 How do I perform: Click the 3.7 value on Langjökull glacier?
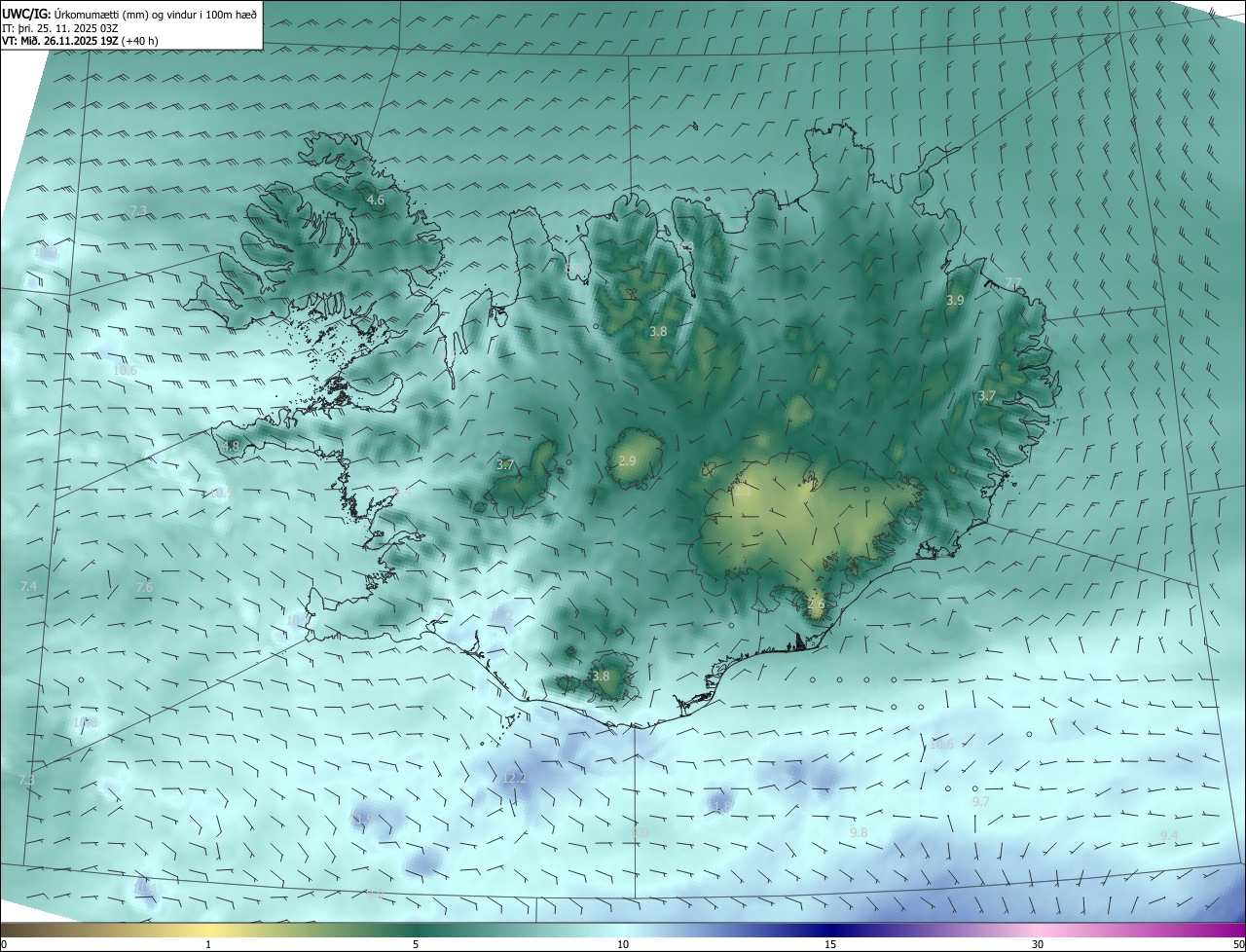click(x=505, y=466)
